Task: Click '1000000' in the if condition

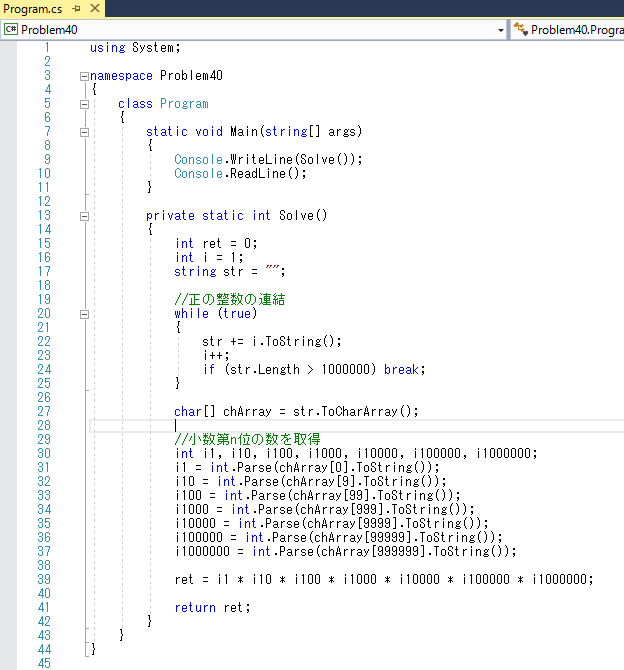Action: [x=345, y=369]
